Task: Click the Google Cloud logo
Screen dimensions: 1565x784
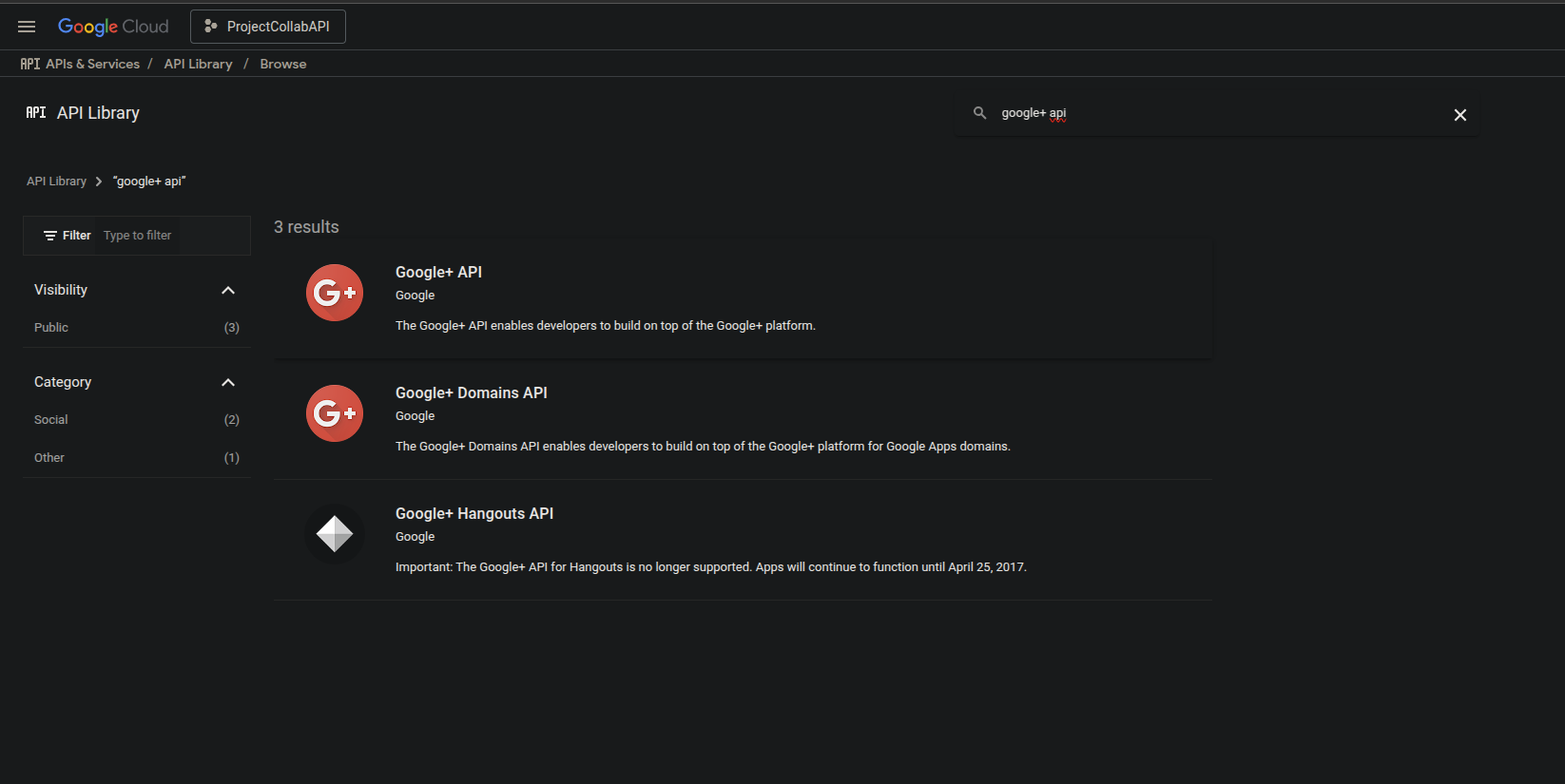Action: coord(113,27)
